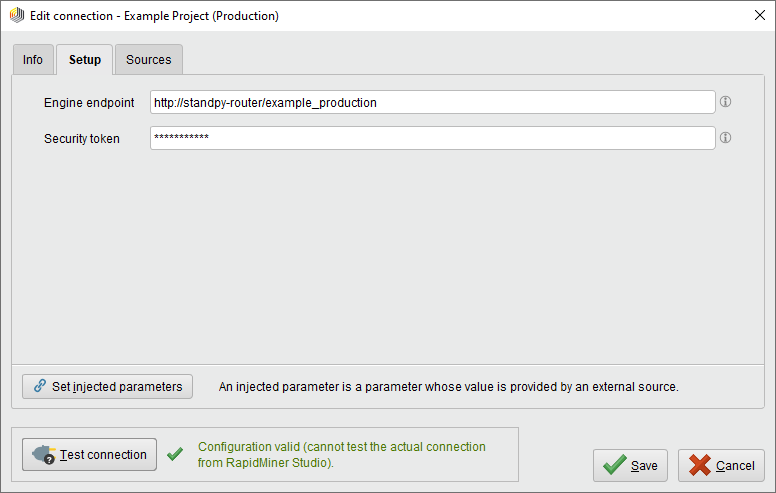This screenshot has width=776, height=493.
Task: Click chain-link icon on injected parameters button
Action: pyautogui.click(x=40, y=386)
